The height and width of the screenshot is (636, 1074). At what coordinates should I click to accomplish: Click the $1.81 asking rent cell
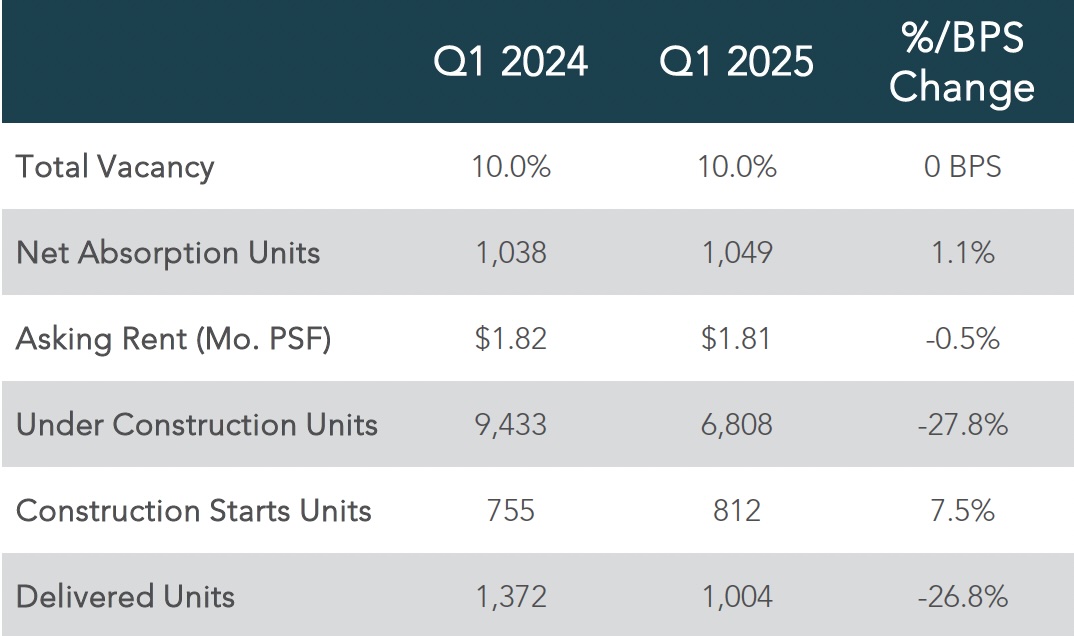[x=736, y=339]
